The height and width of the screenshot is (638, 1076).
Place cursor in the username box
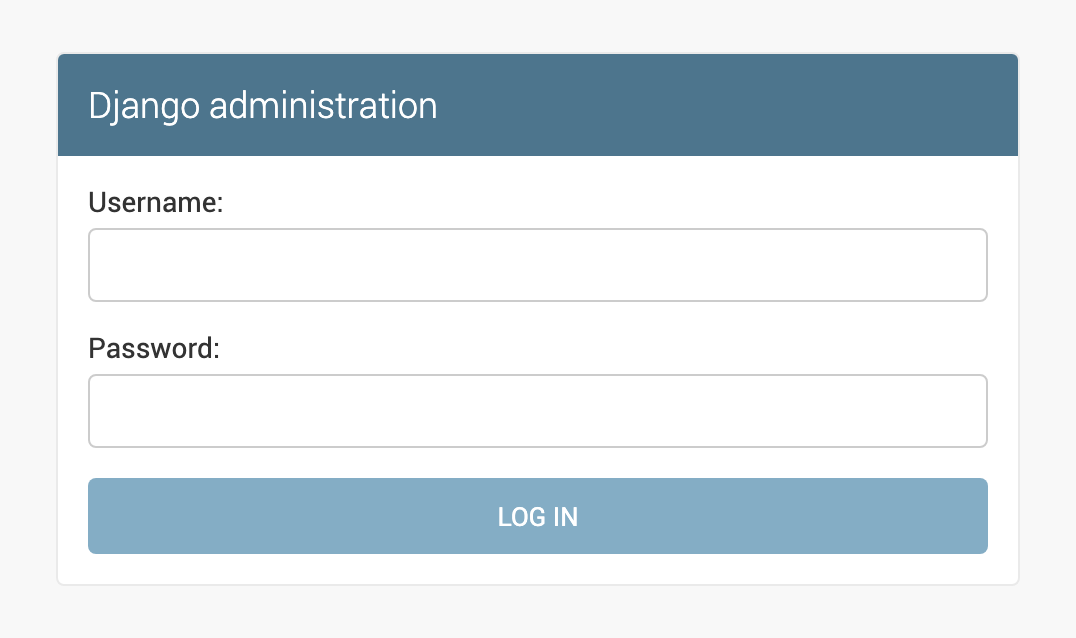[x=538, y=265]
